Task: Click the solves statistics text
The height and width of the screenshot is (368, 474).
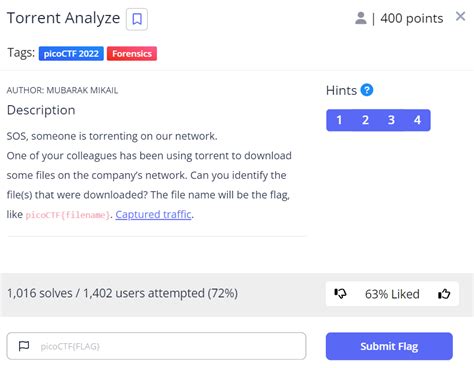Action: coord(122,293)
